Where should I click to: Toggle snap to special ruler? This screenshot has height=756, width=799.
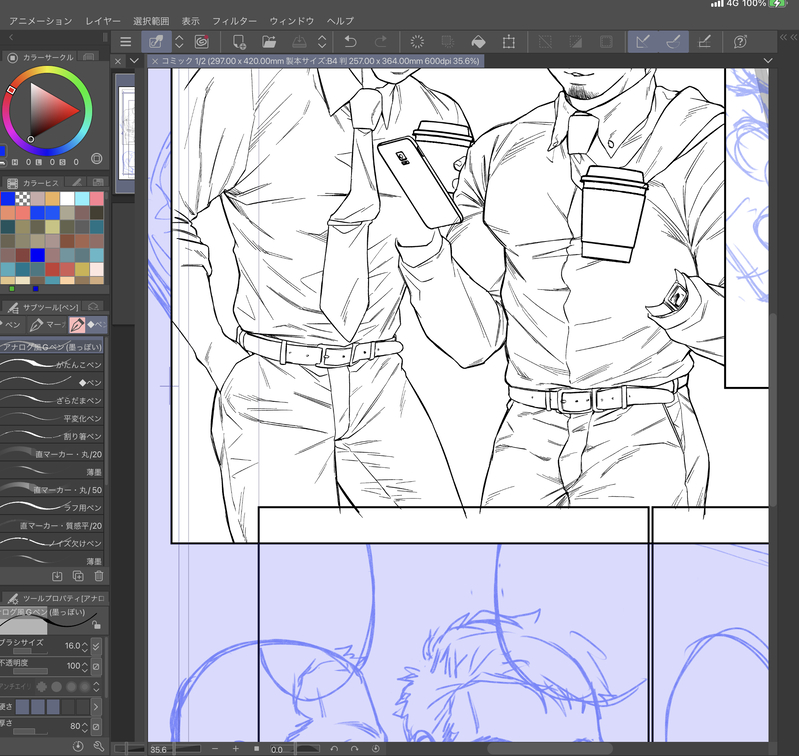(674, 42)
